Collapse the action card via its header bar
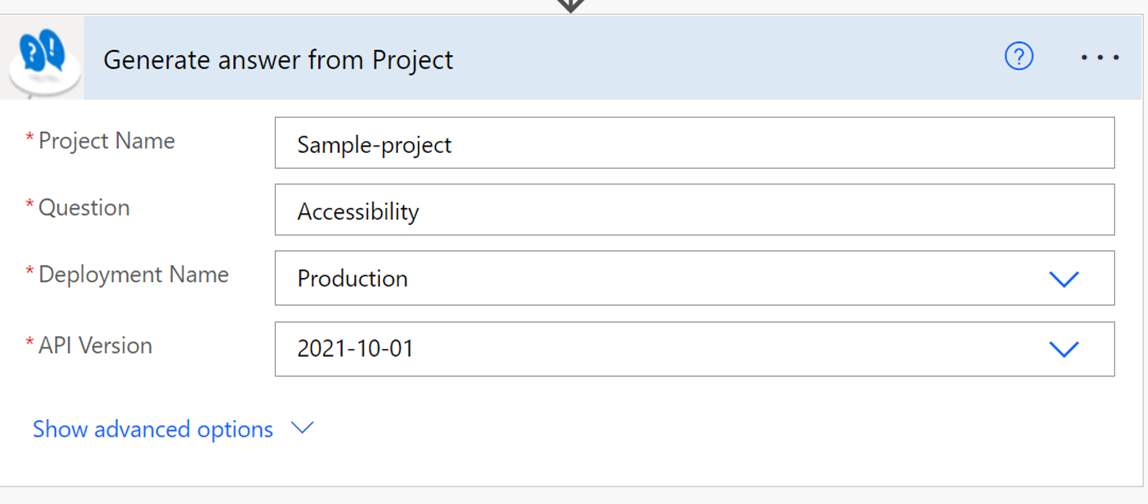1148x504 pixels. coord(700,58)
